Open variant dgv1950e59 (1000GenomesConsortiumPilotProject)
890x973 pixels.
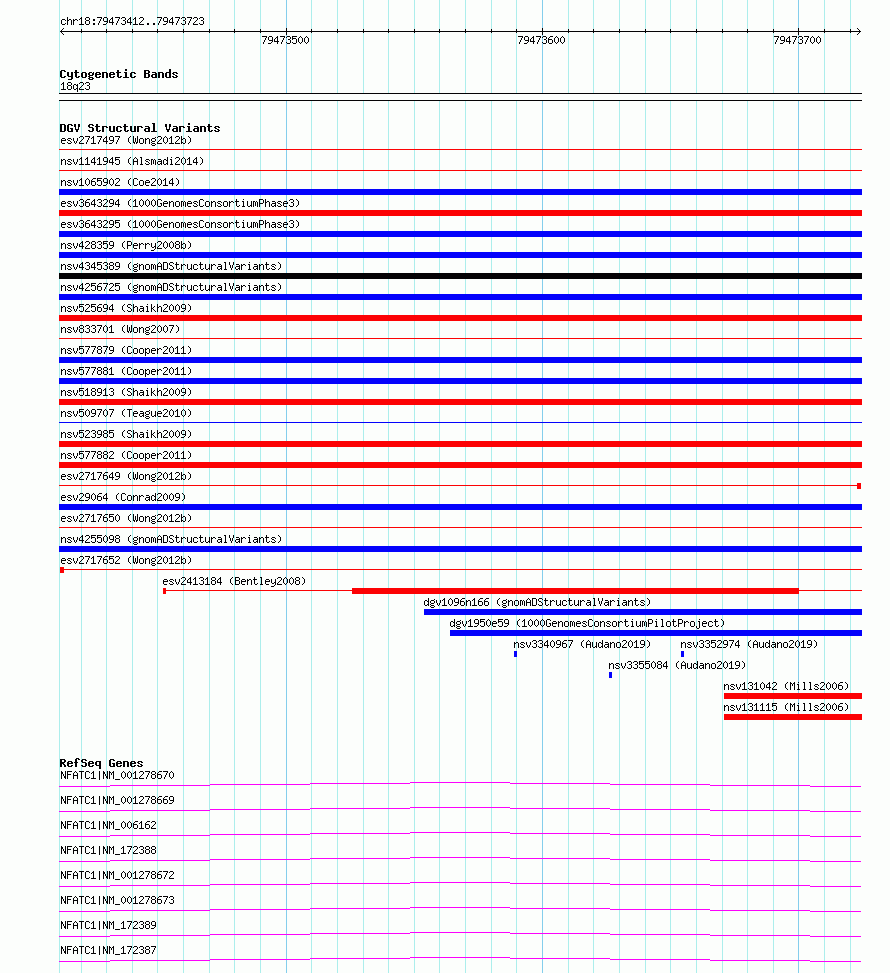pos(587,623)
